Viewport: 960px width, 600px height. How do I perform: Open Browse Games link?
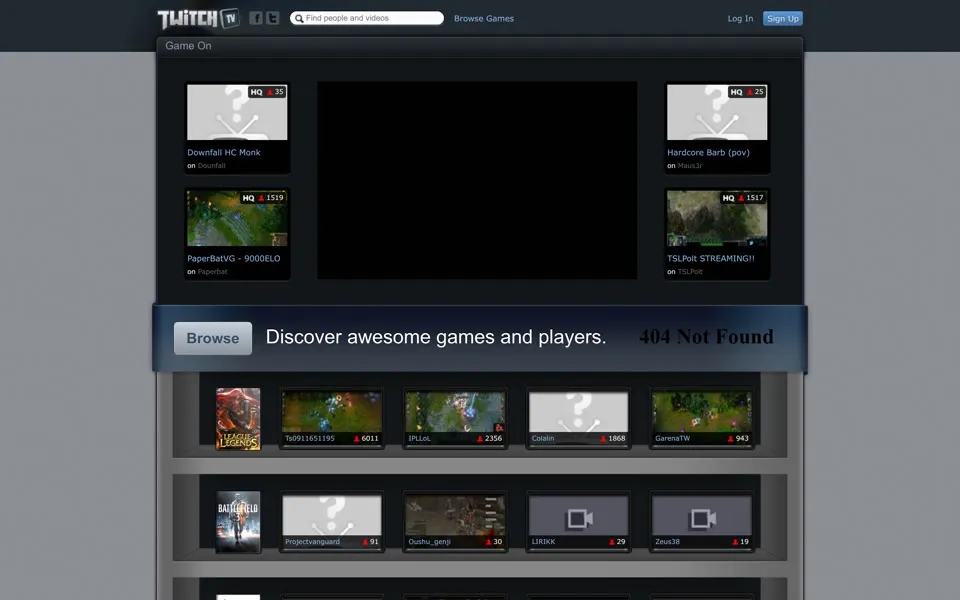tap(484, 18)
